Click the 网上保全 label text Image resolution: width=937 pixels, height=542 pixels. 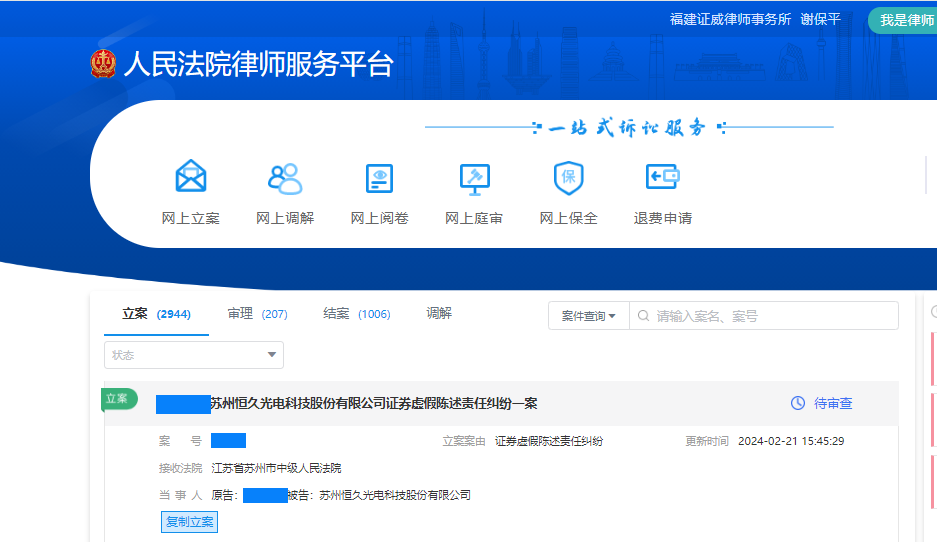click(568, 218)
